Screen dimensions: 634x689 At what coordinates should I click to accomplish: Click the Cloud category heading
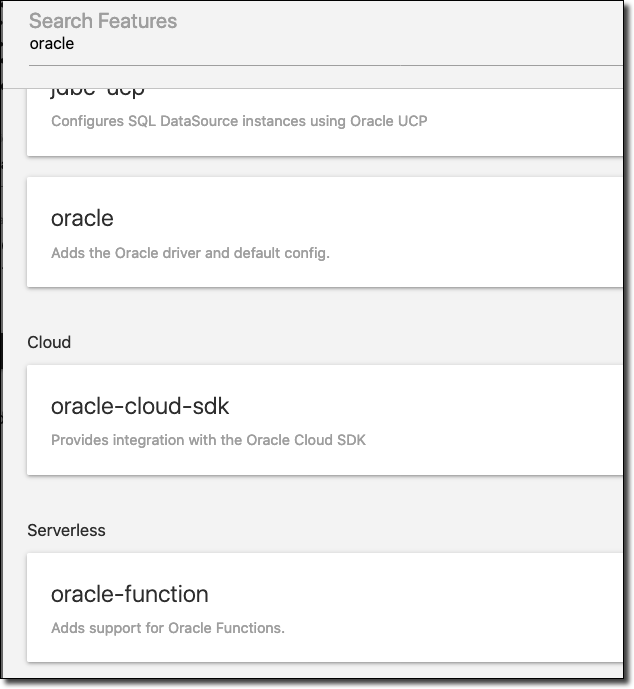coord(49,342)
